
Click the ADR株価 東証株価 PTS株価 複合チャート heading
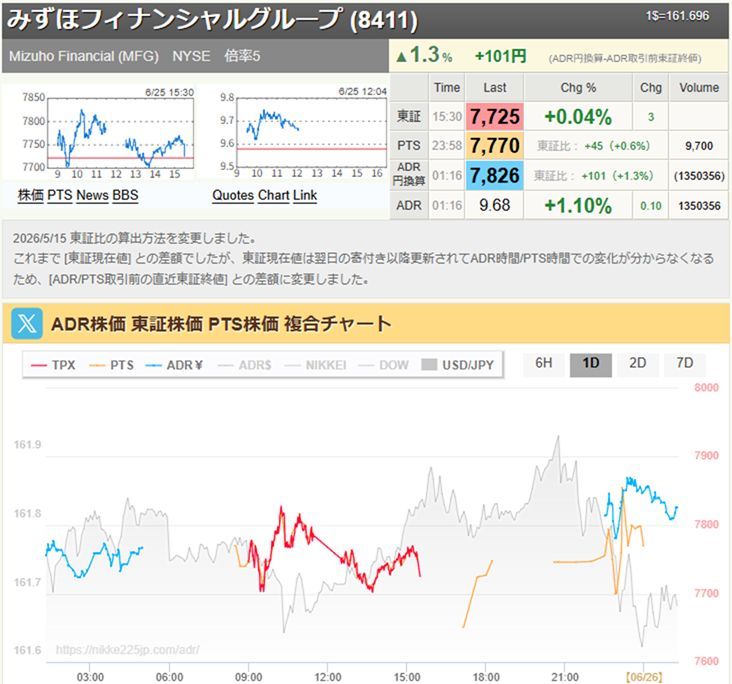point(221,324)
